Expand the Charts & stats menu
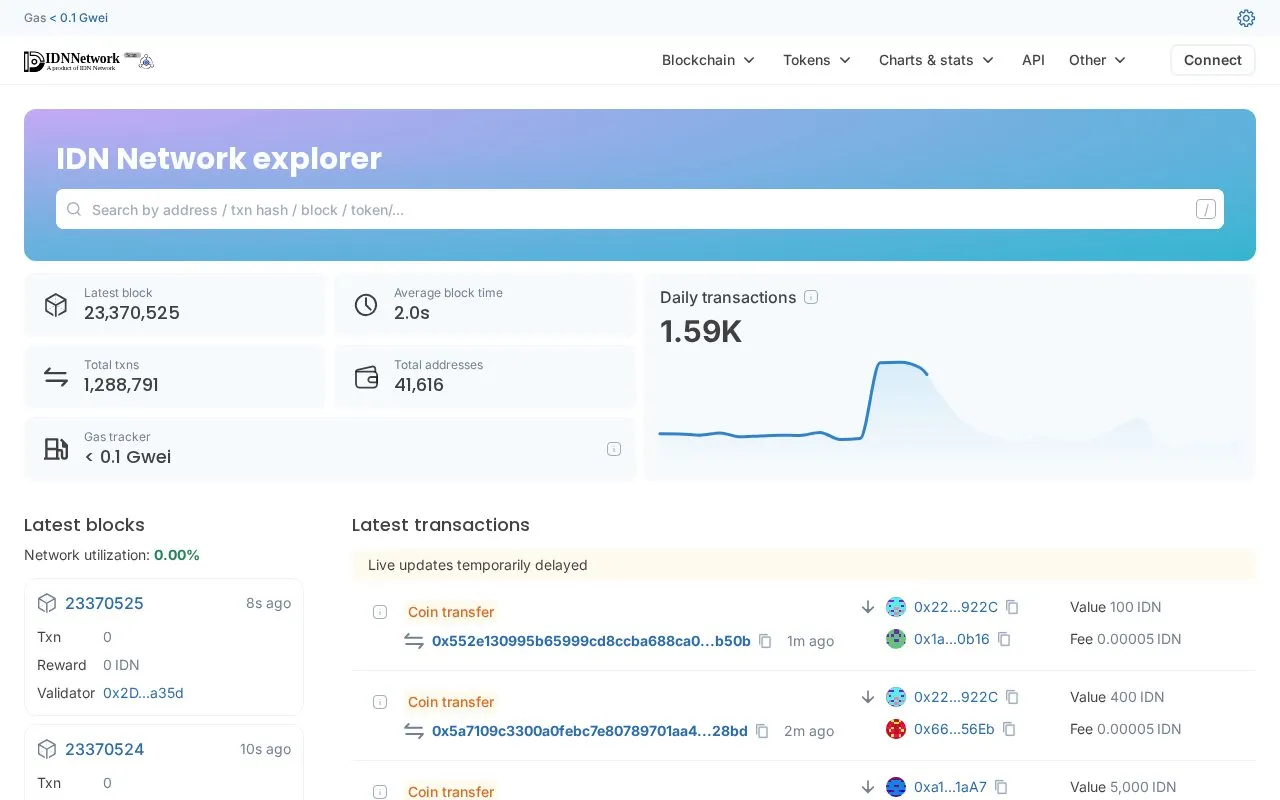 click(937, 60)
